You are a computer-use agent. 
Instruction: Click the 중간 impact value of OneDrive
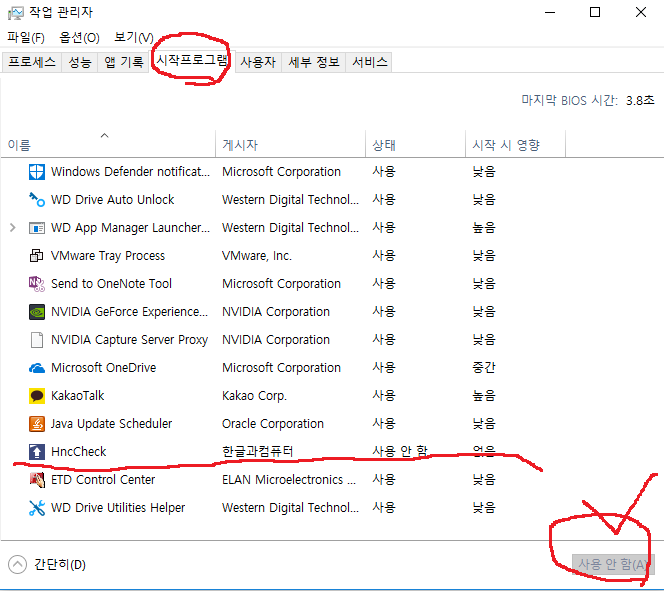pos(484,367)
